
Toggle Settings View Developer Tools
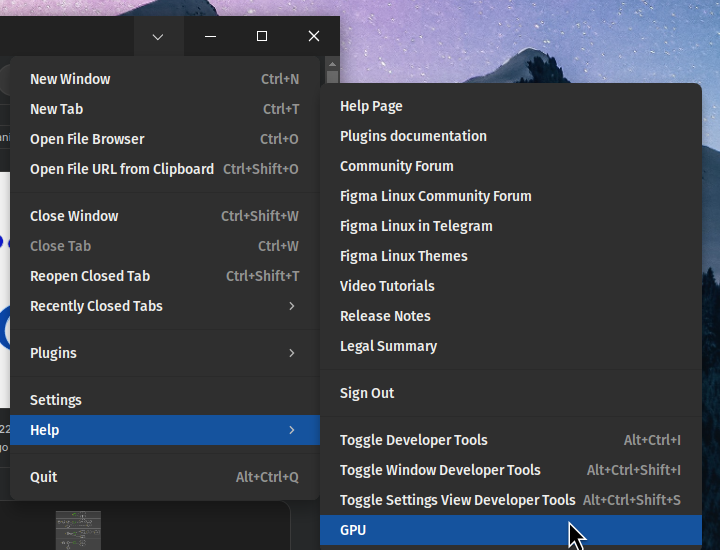458,500
